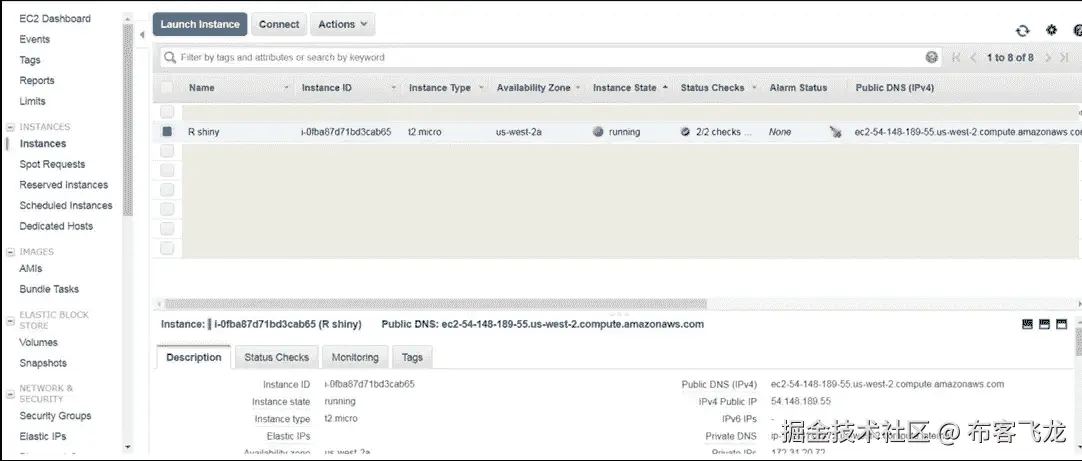Open Snapshots in the sidebar
This screenshot has height=461, width=1082.
(x=43, y=363)
